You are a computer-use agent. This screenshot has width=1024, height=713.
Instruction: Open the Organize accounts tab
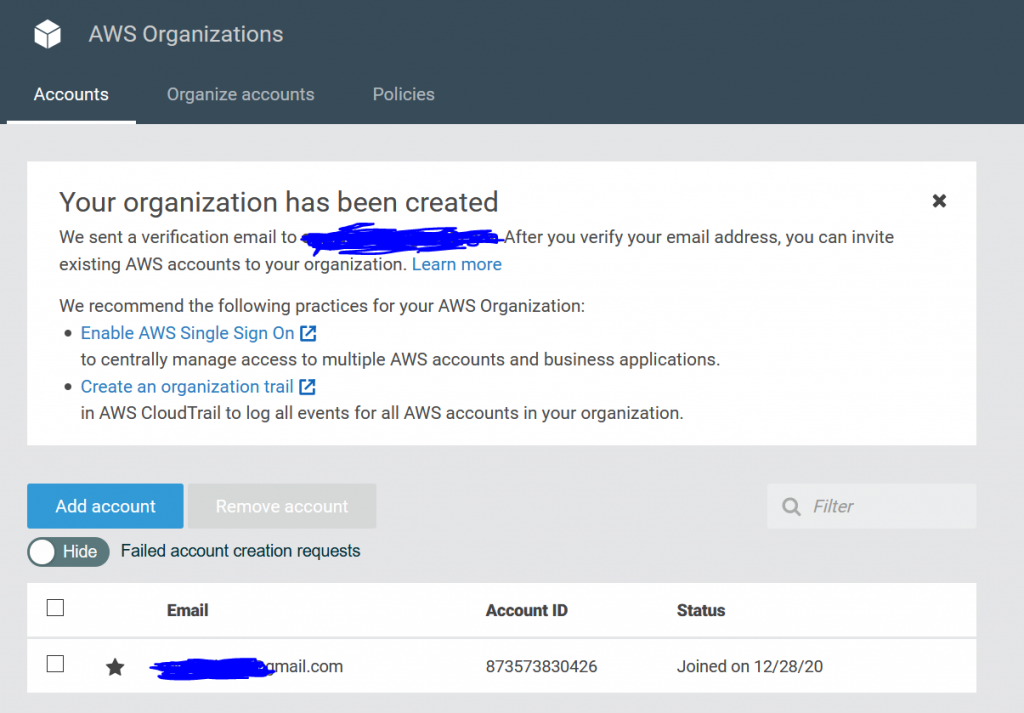[x=240, y=94]
